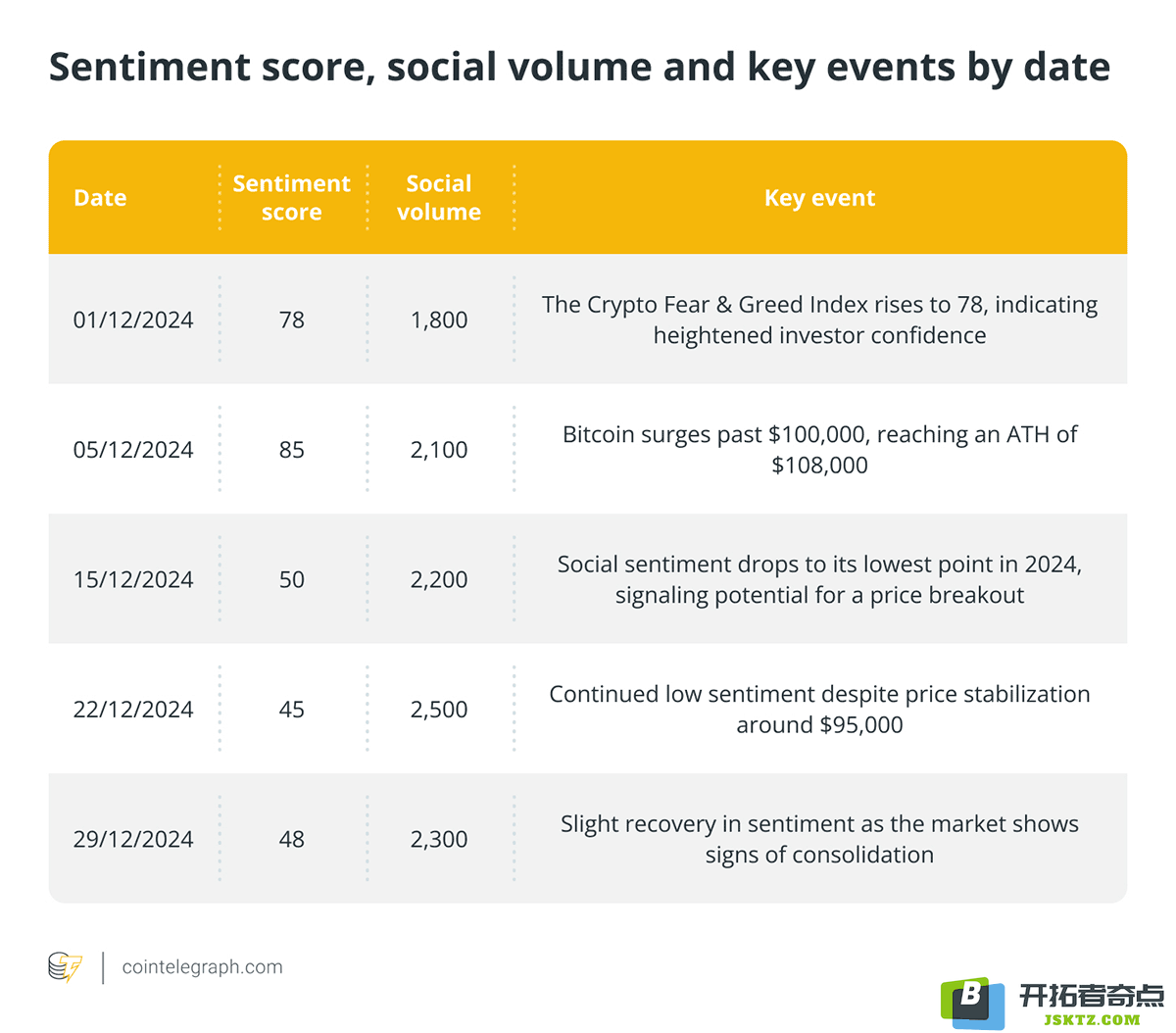Select date cell 05/12/2024
Screen dimensions: 1176x1033
point(133,450)
